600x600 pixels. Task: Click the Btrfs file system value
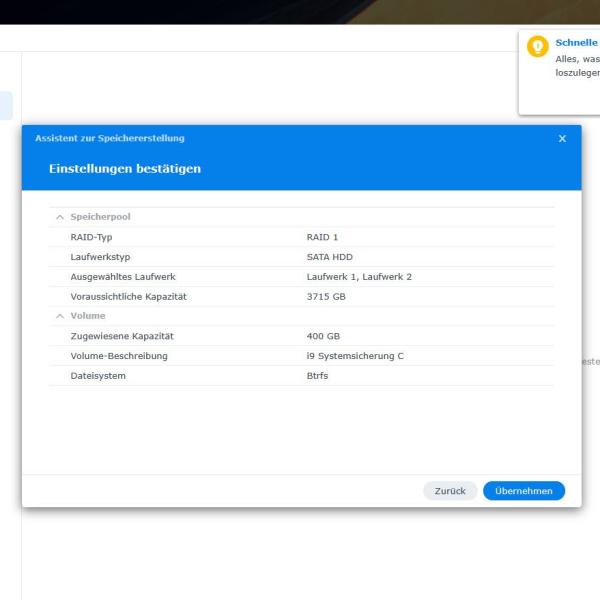317,376
